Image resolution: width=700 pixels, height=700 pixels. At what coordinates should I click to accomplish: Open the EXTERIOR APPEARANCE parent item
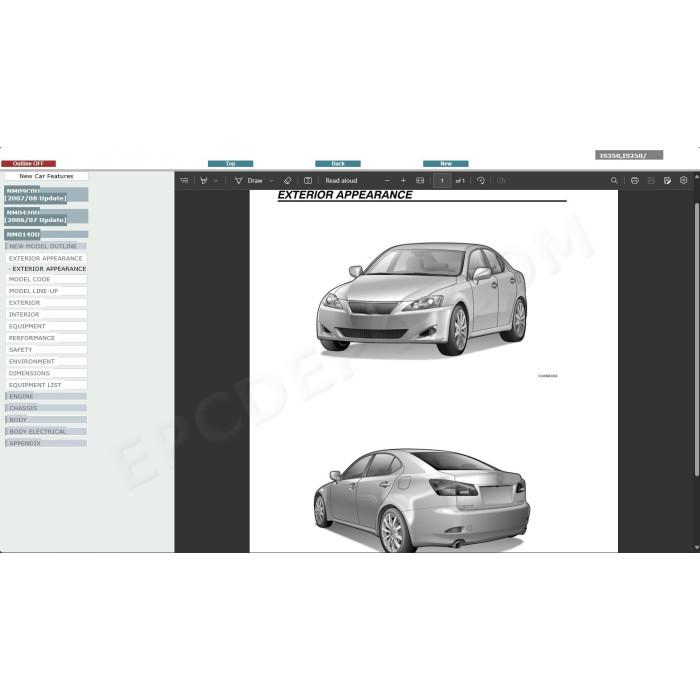46,258
